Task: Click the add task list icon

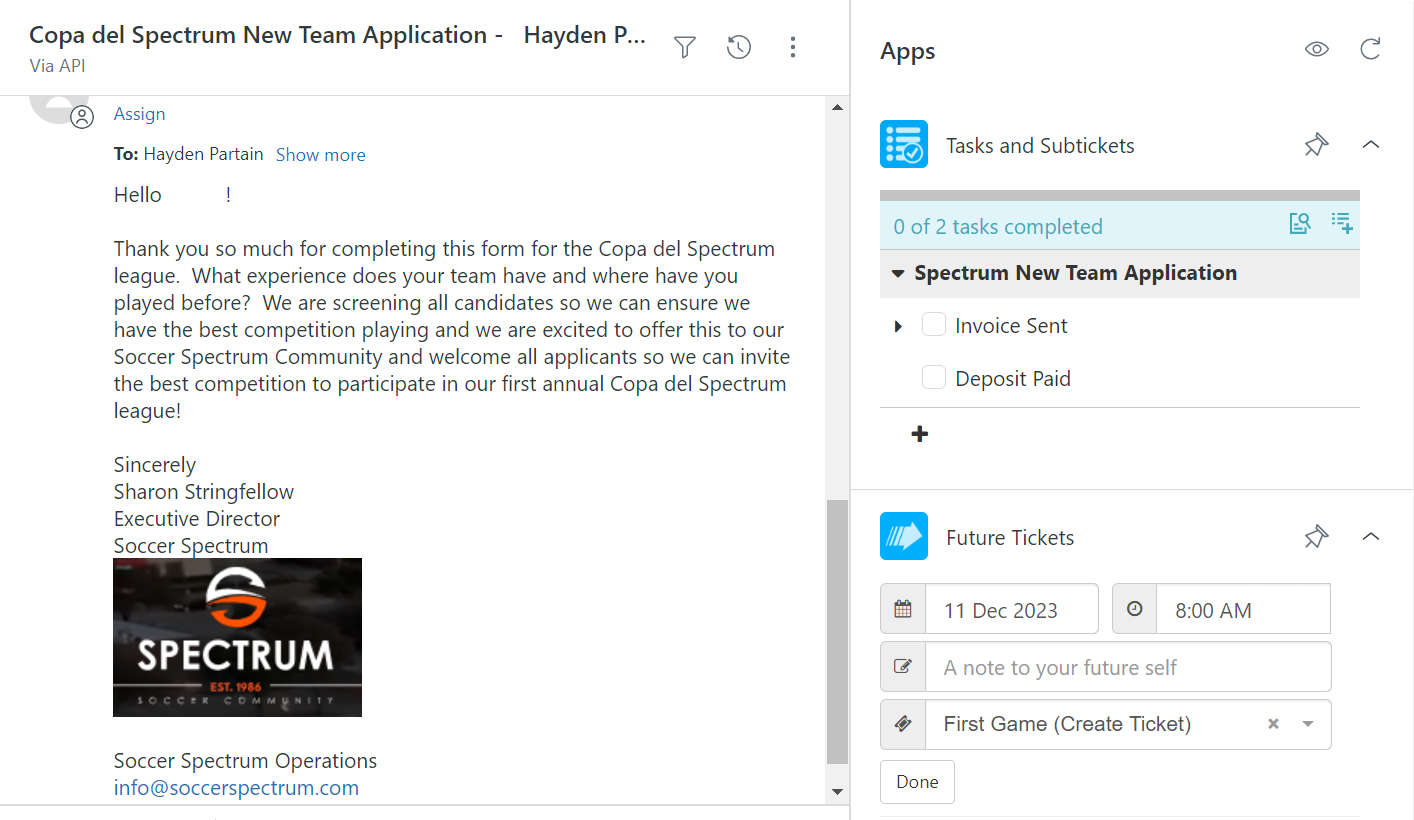Action: (1342, 223)
